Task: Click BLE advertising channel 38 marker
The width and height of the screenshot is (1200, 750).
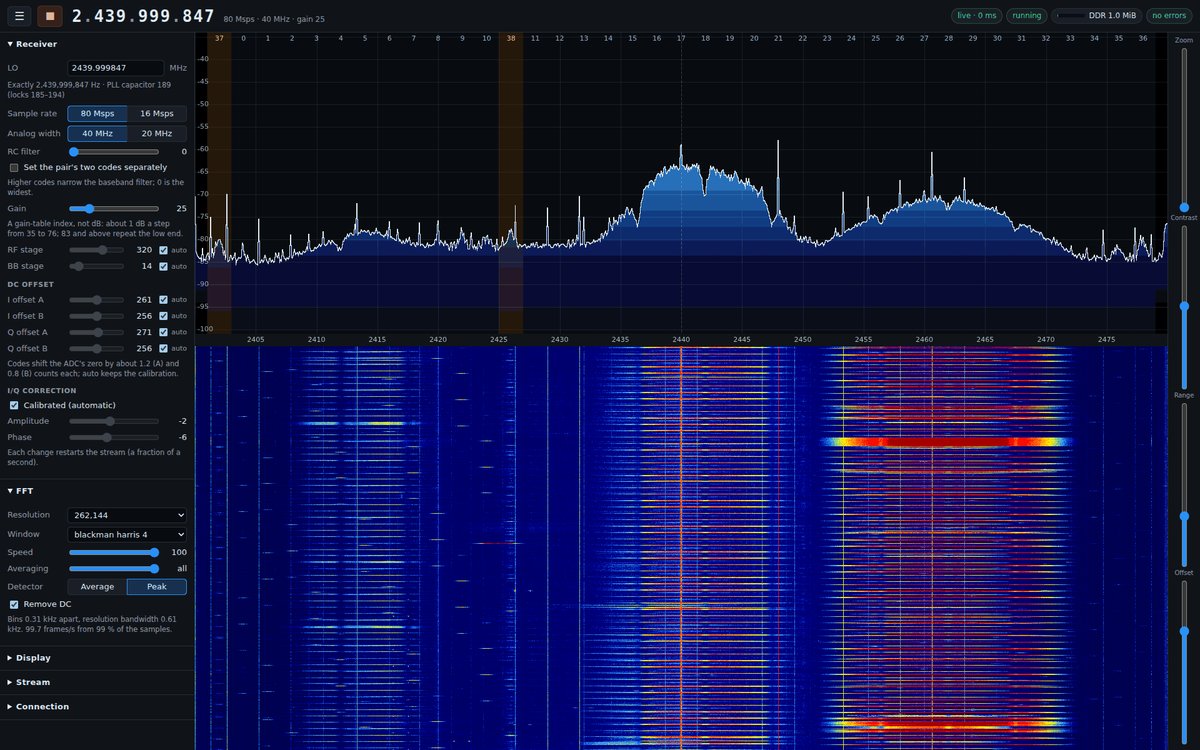Action: [x=511, y=38]
